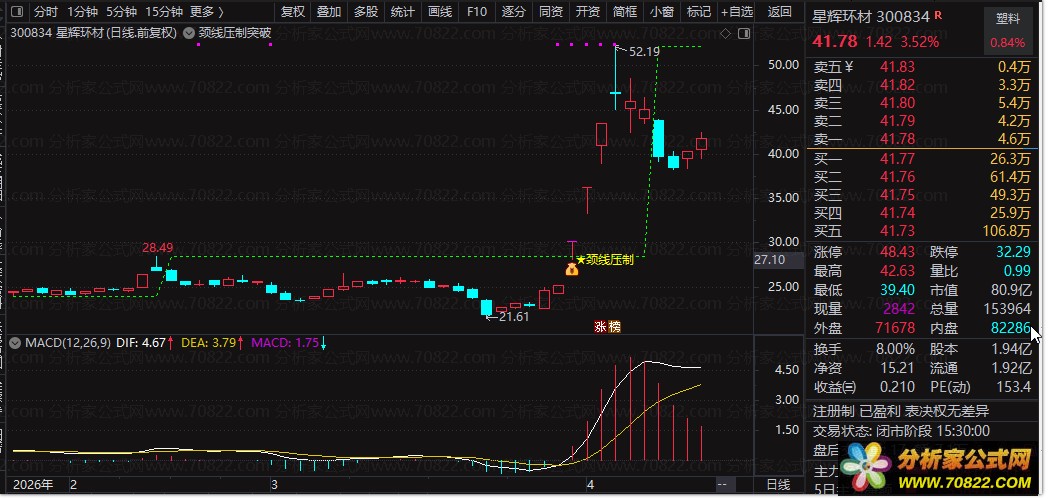This screenshot has width=1048, height=499.
Task: Open the F10 company info
Action: pos(477,11)
